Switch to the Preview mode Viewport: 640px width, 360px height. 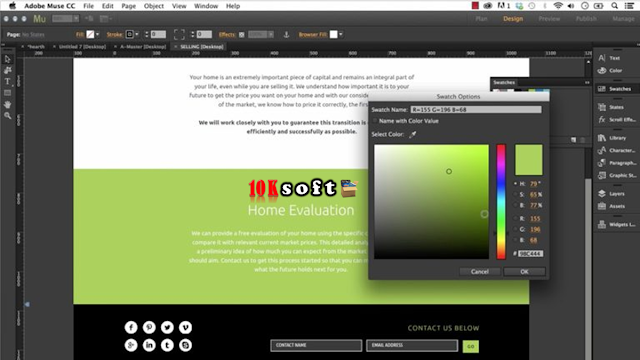point(549,19)
